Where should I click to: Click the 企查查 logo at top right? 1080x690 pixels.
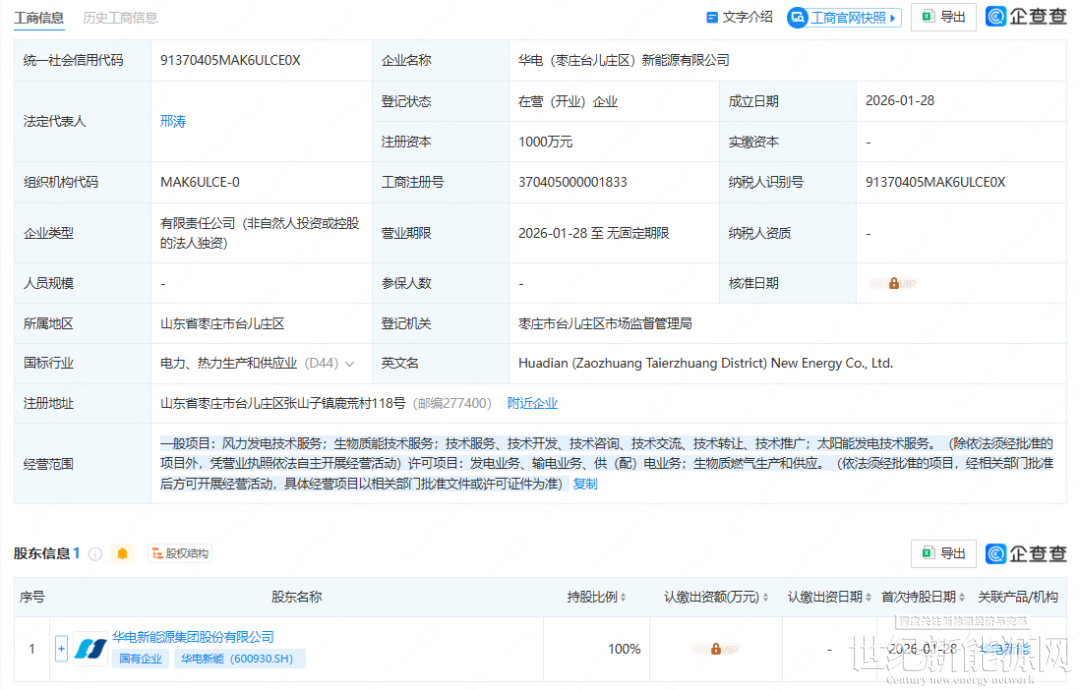tap(1026, 17)
